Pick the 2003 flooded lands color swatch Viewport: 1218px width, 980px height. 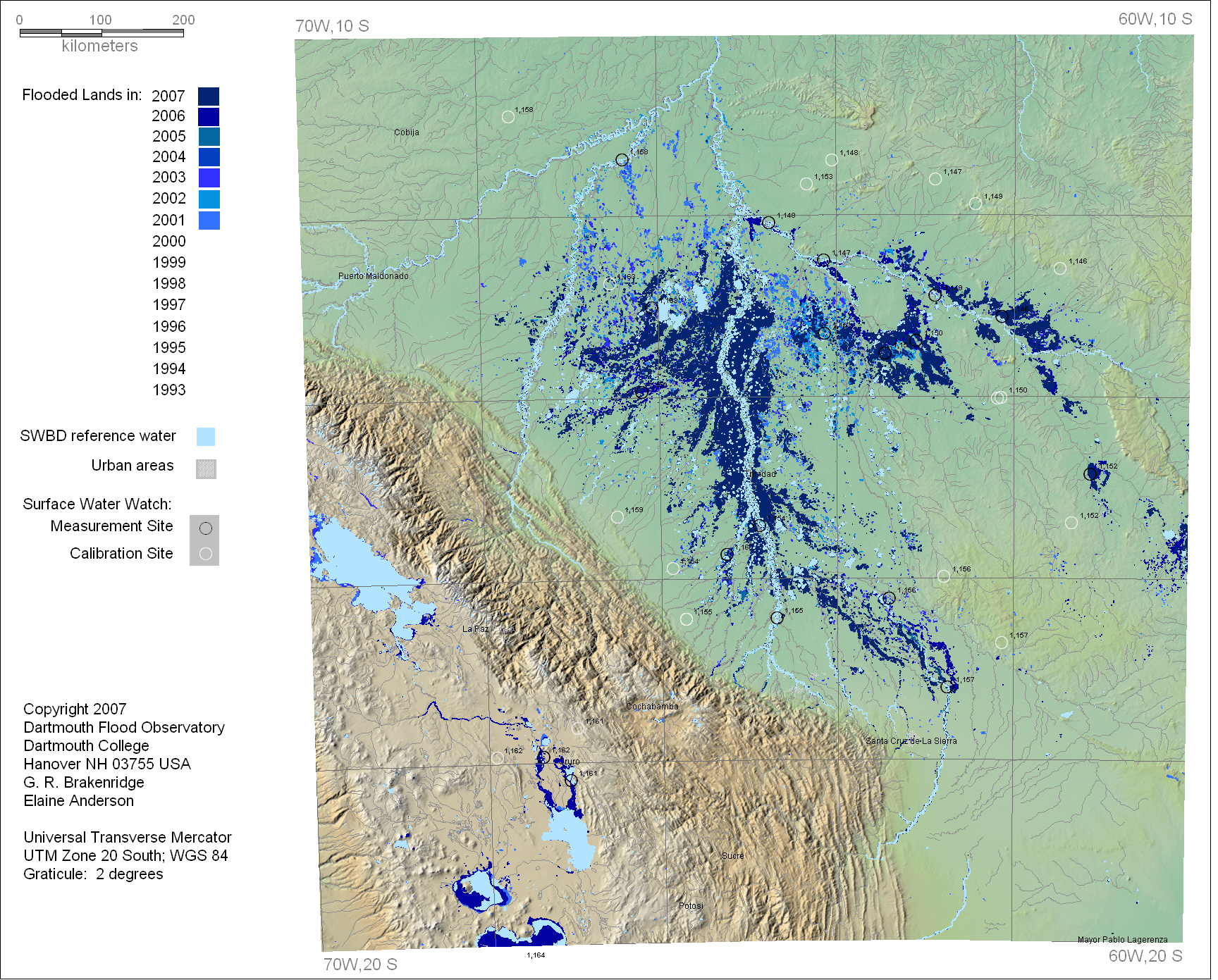click(209, 178)
